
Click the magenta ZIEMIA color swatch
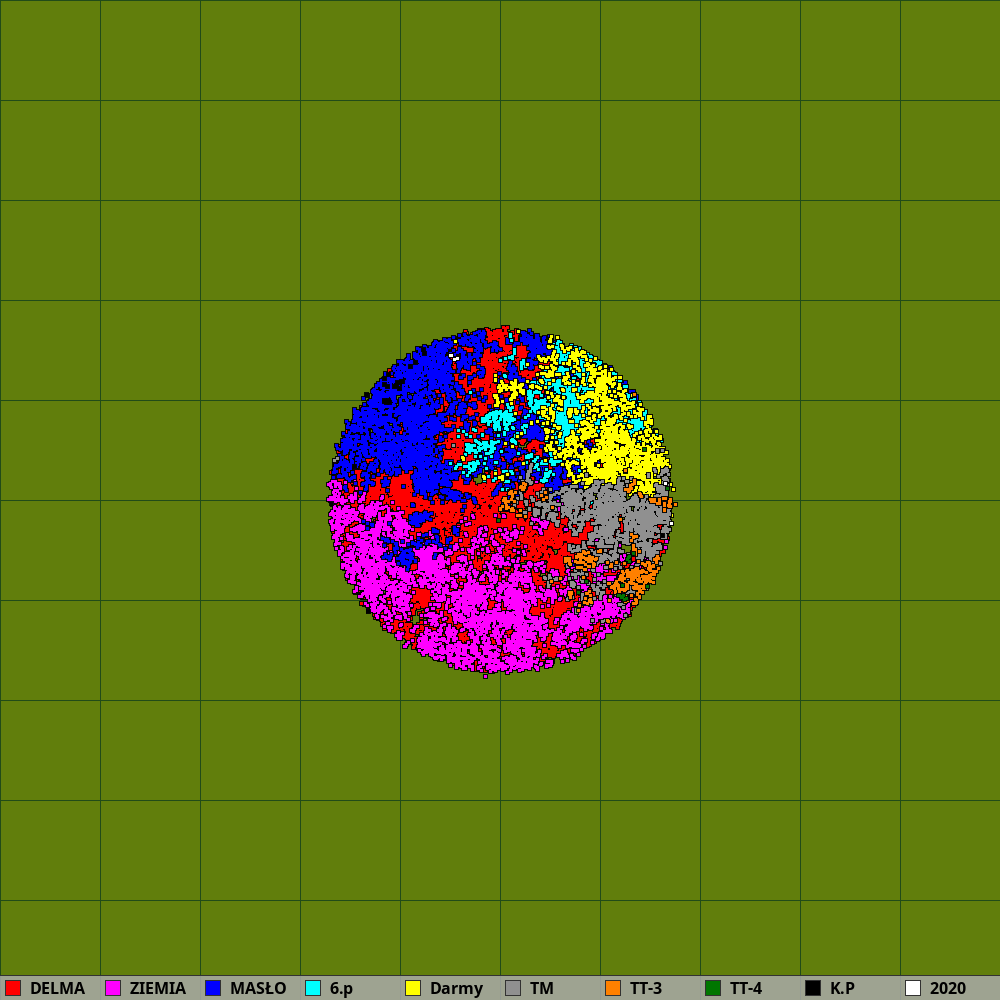point(113,988)
